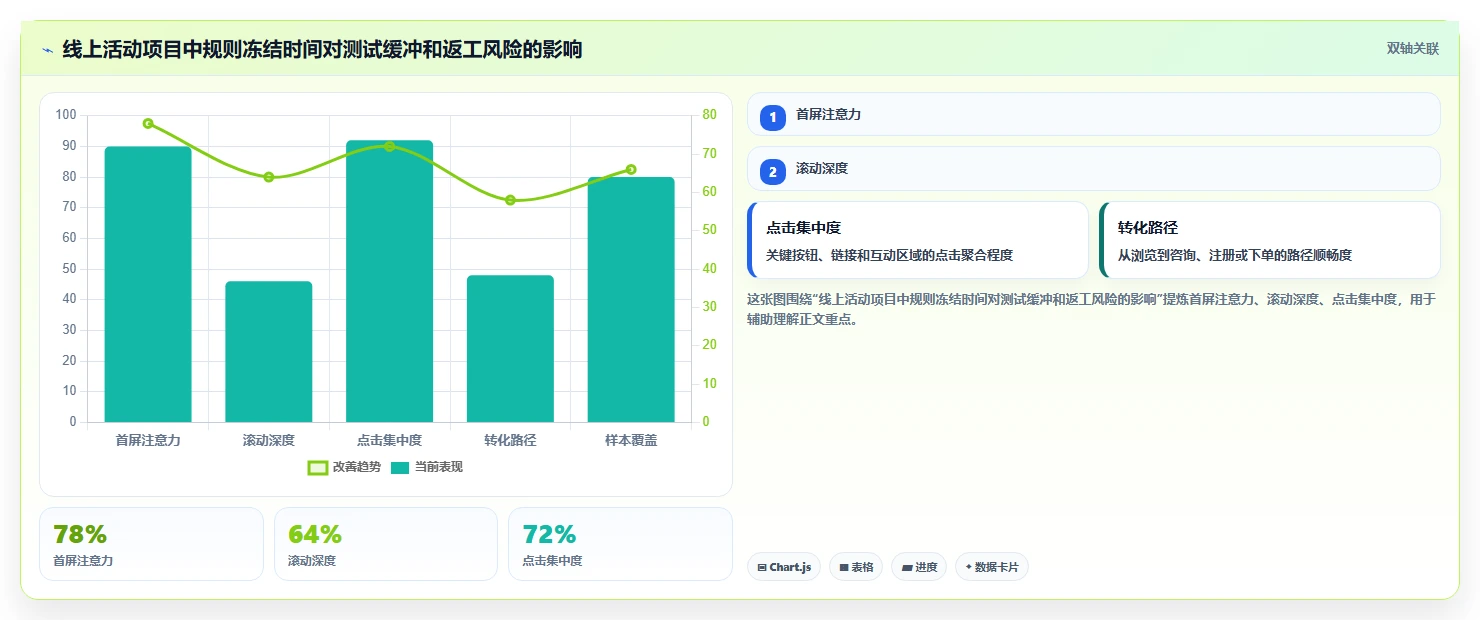Click the 进度 tag chip
Viewport: 1480px width, 620px height.
click(919, 567)
